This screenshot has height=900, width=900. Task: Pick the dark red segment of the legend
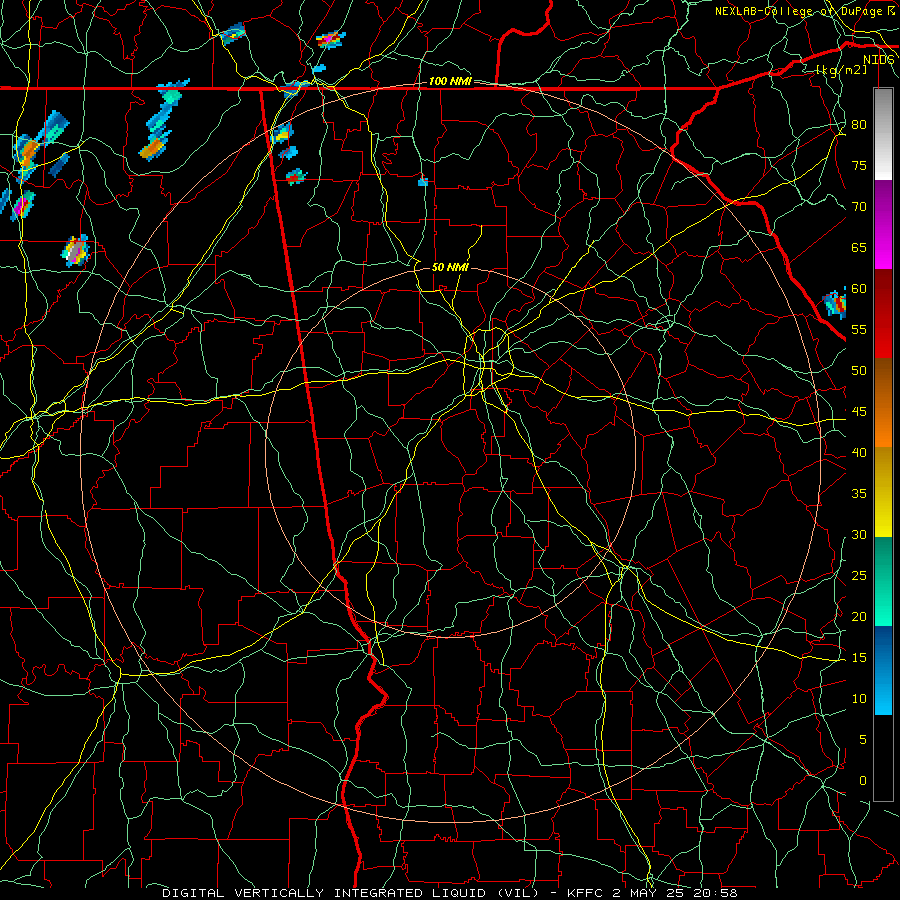tap(883, 313)
